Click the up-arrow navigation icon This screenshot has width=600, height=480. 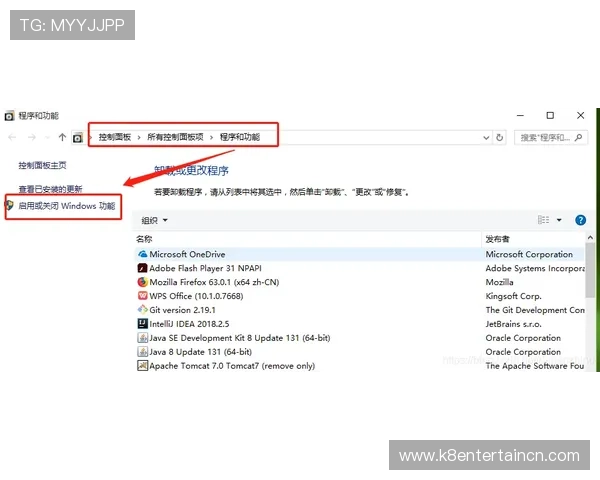[x=62, y=137]
